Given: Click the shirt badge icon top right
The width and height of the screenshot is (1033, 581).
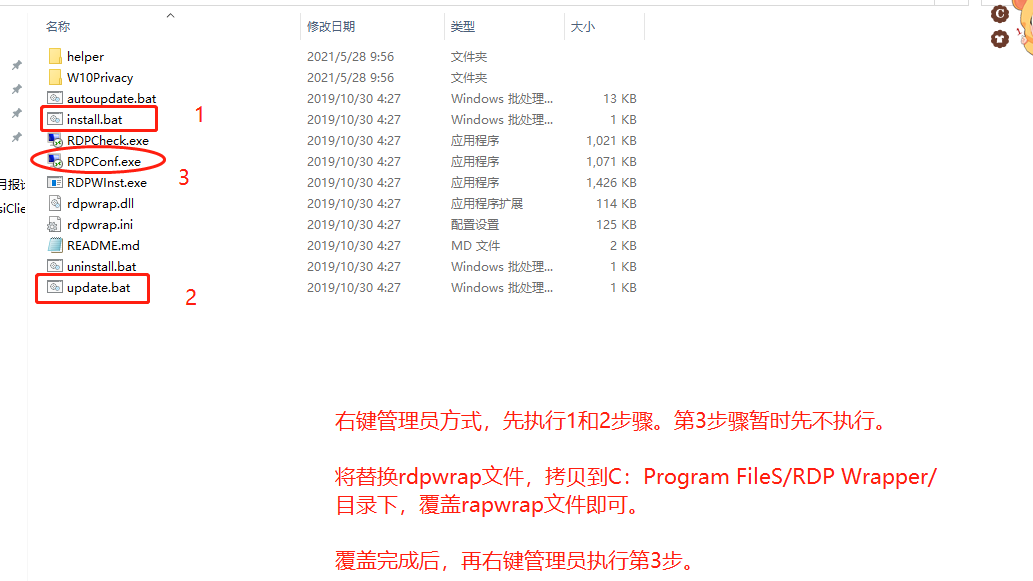Looking at the screenshot, I should 1001,39.
